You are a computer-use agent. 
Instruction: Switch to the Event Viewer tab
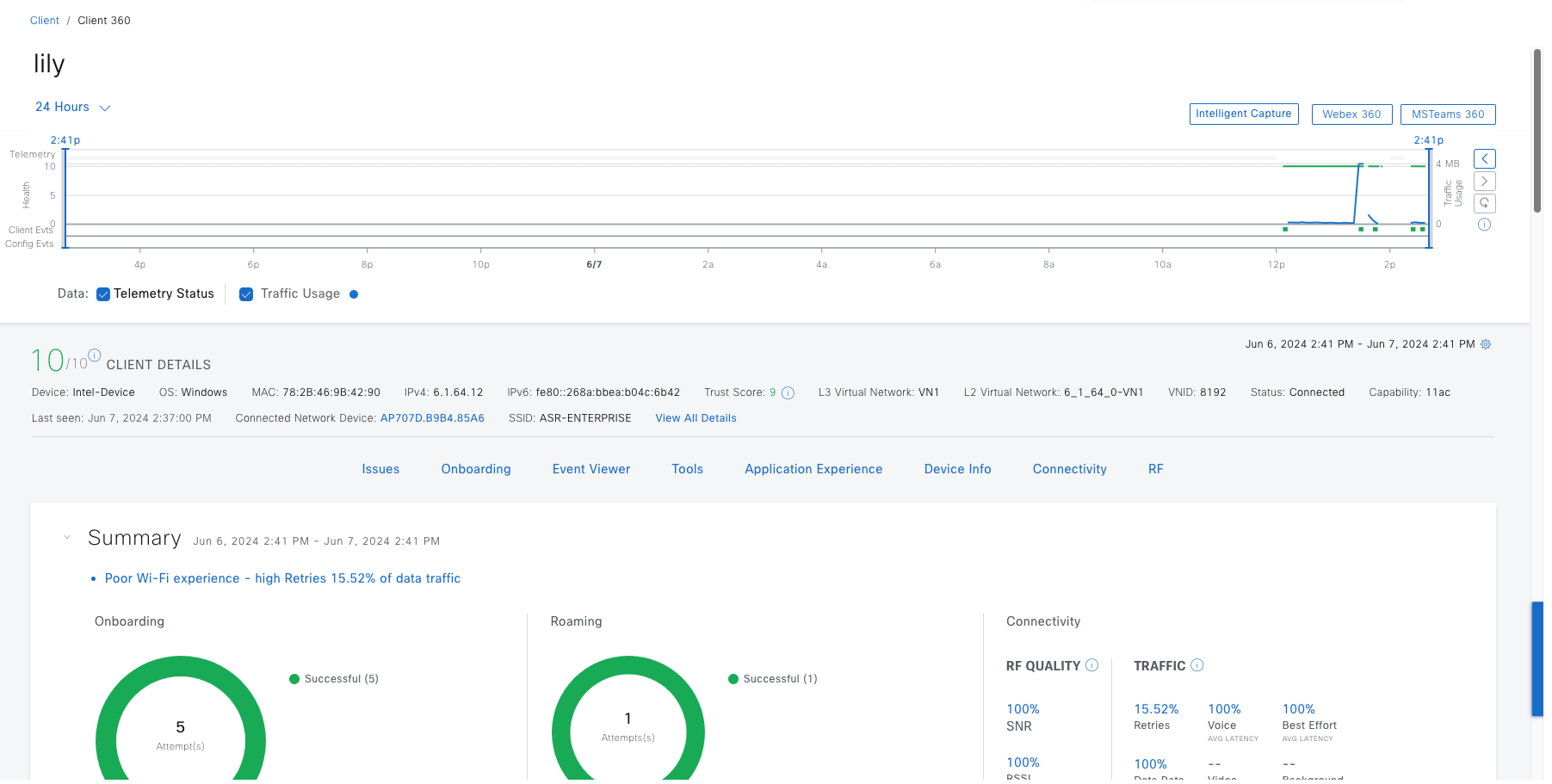coord(591,469)
